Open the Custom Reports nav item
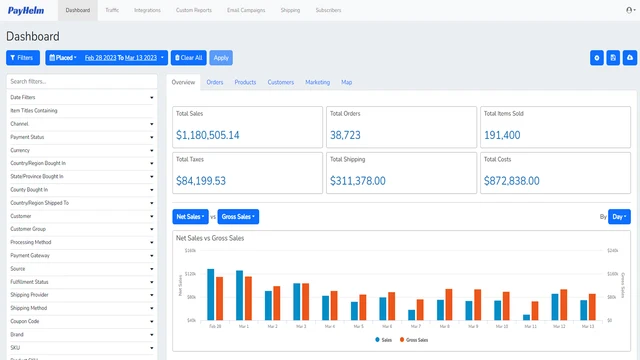 (194, 10)
